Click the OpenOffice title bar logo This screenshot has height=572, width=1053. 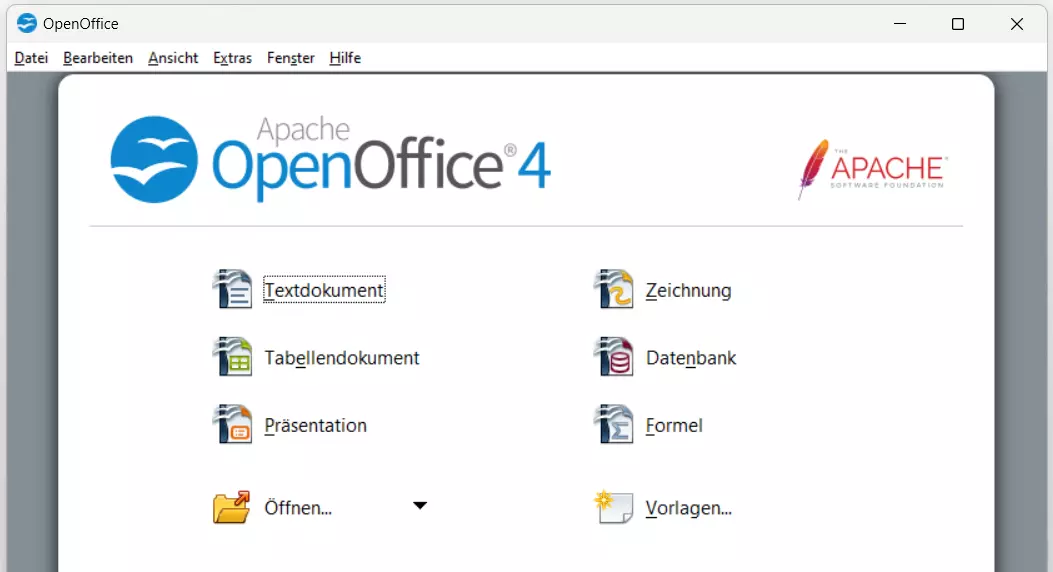click(27, 23)
